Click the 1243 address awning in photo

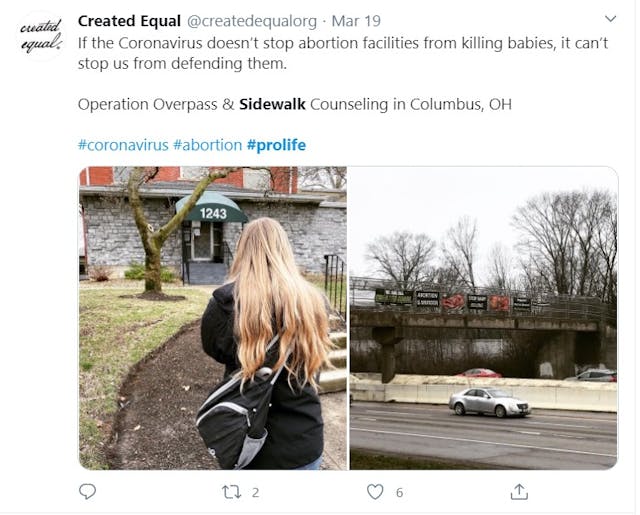click(212, 212)
